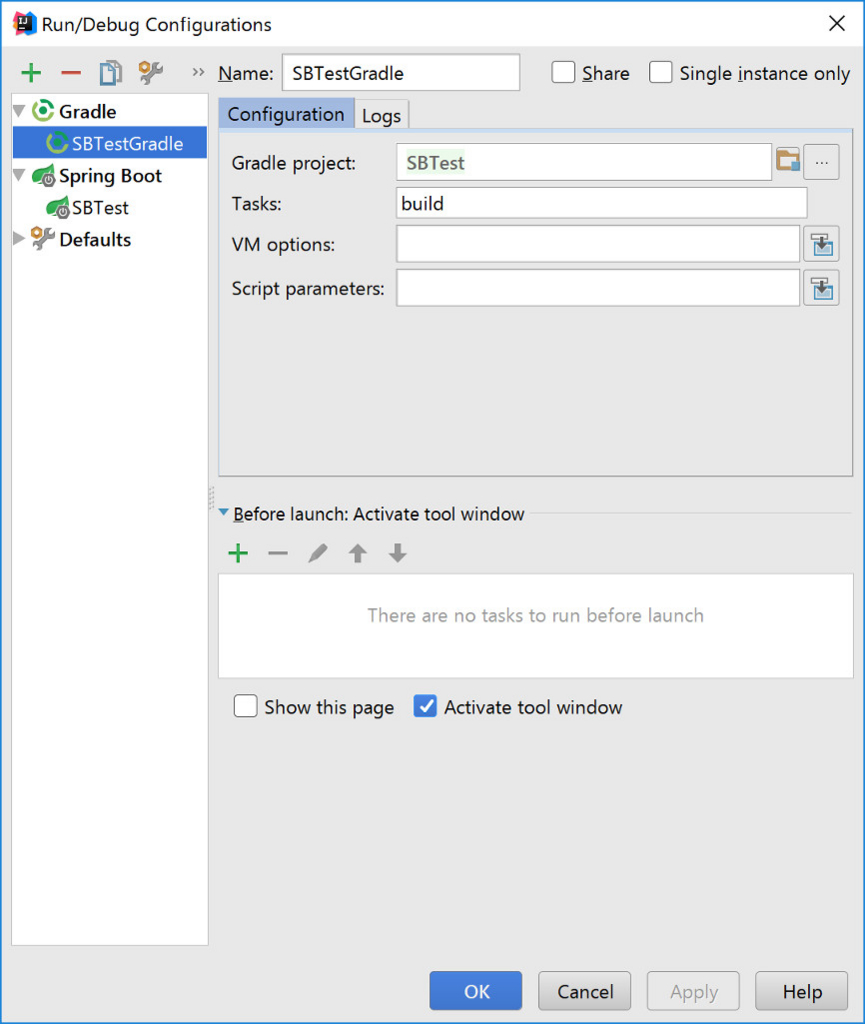Select the Spring Boot group label
Viewport: 865px width, 1024px height.
click(x=110, y=176)
